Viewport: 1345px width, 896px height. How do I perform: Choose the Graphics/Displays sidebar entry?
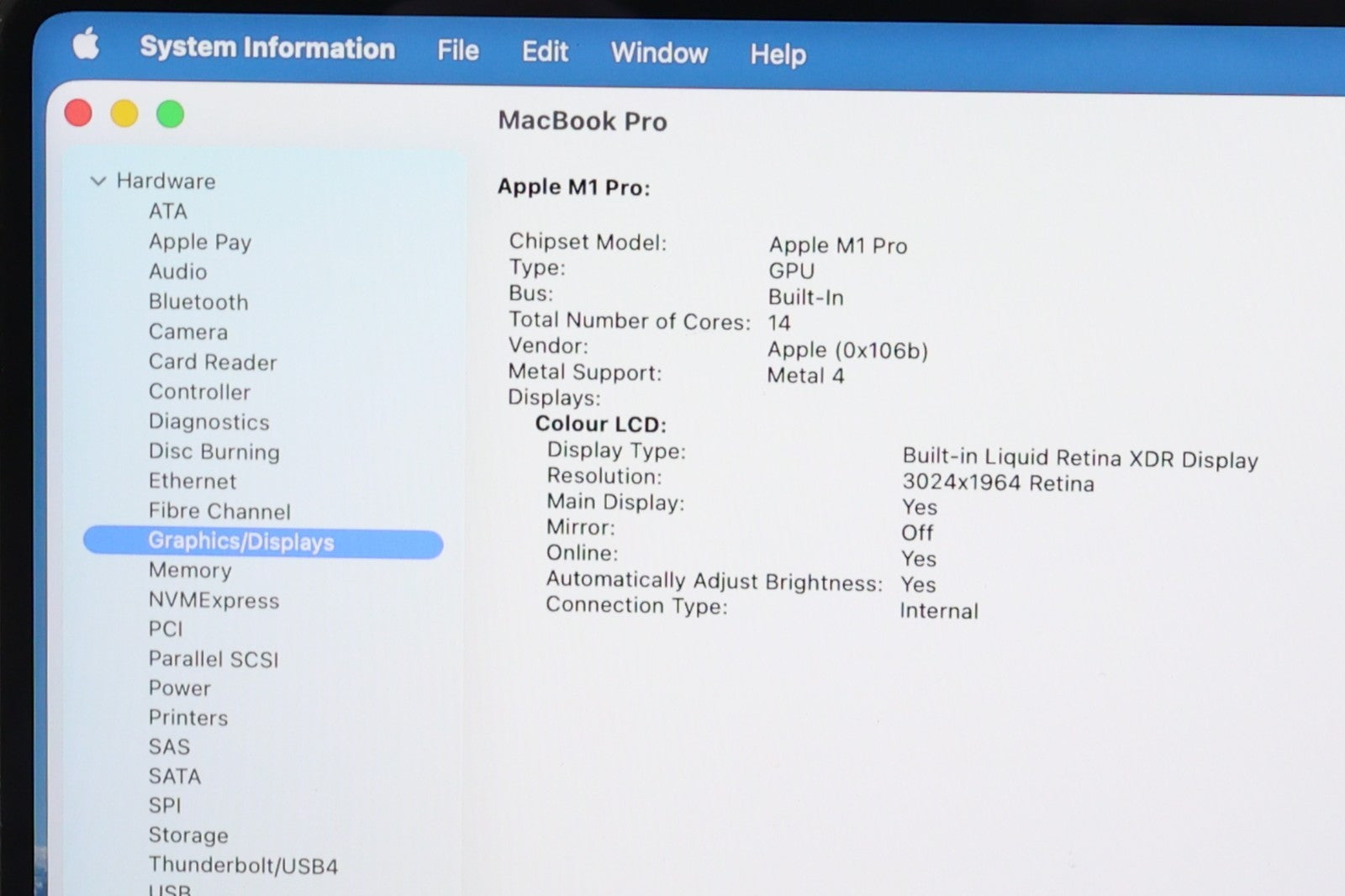tap(241, 542)
